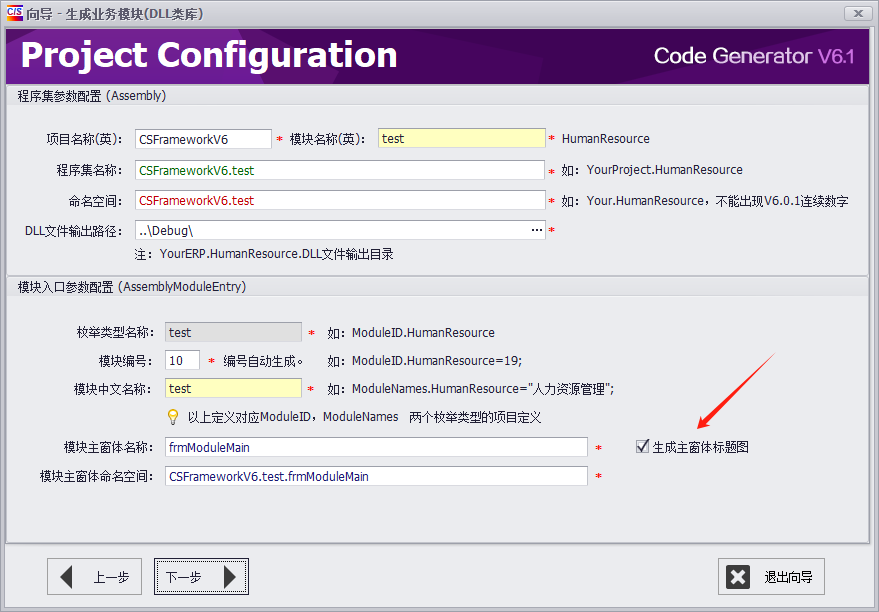This screenshot has width=879, height=612.
Task: Edit 模块主窗体命名空间 field
Action: tap(376, 476)
